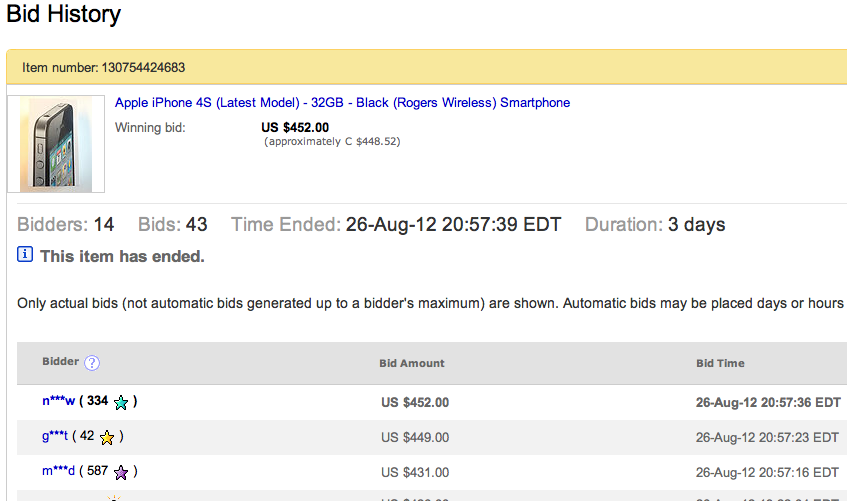Open bidder n***w profile link
847x501 pixels.
59,401
